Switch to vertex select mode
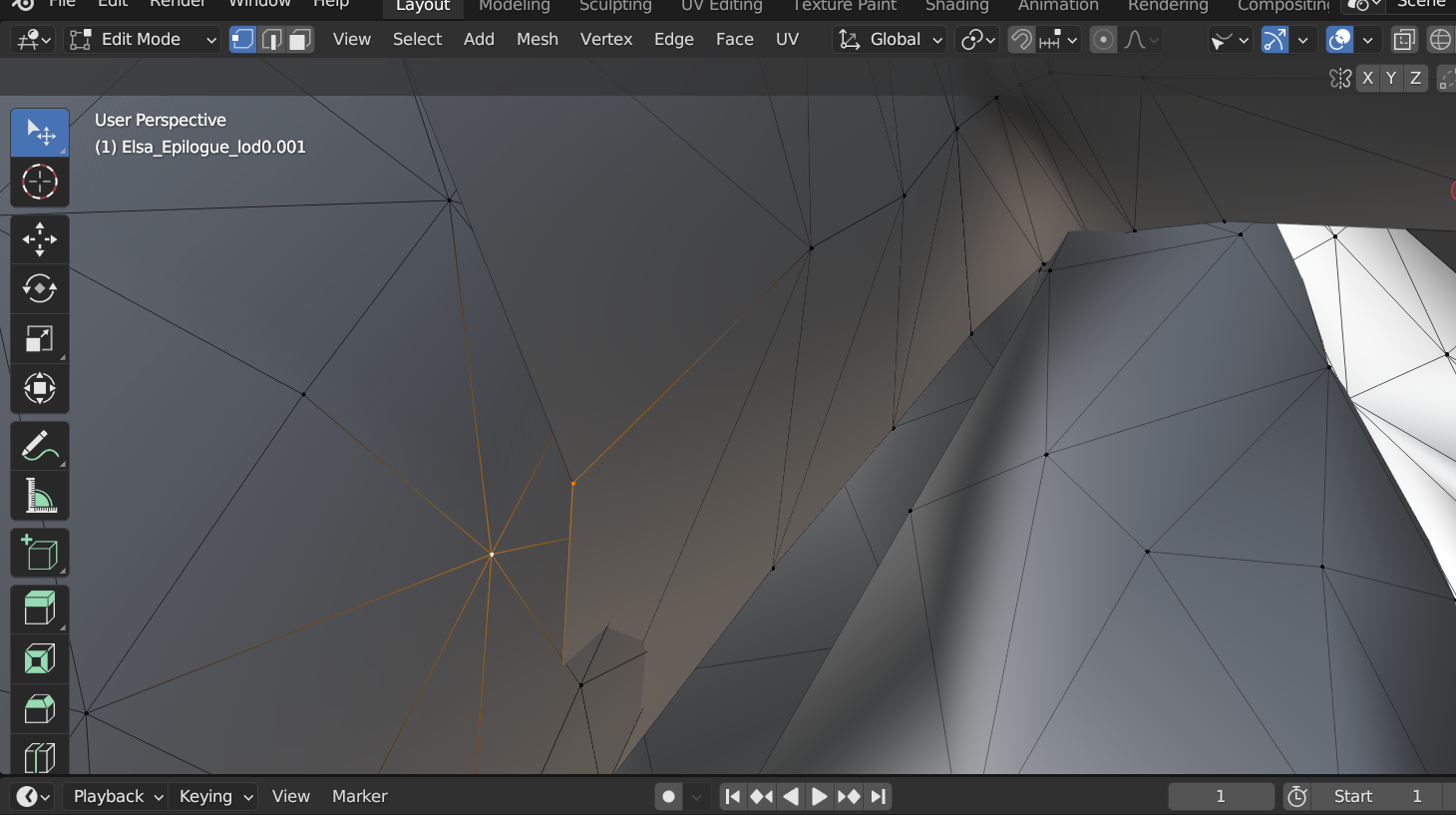This screenshot has width=1456, height=815. coord(242,39)
